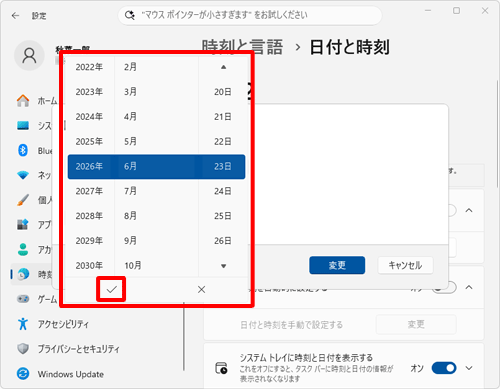Choose 8月 in the month list
500x389 pixels.
point(130,216)
